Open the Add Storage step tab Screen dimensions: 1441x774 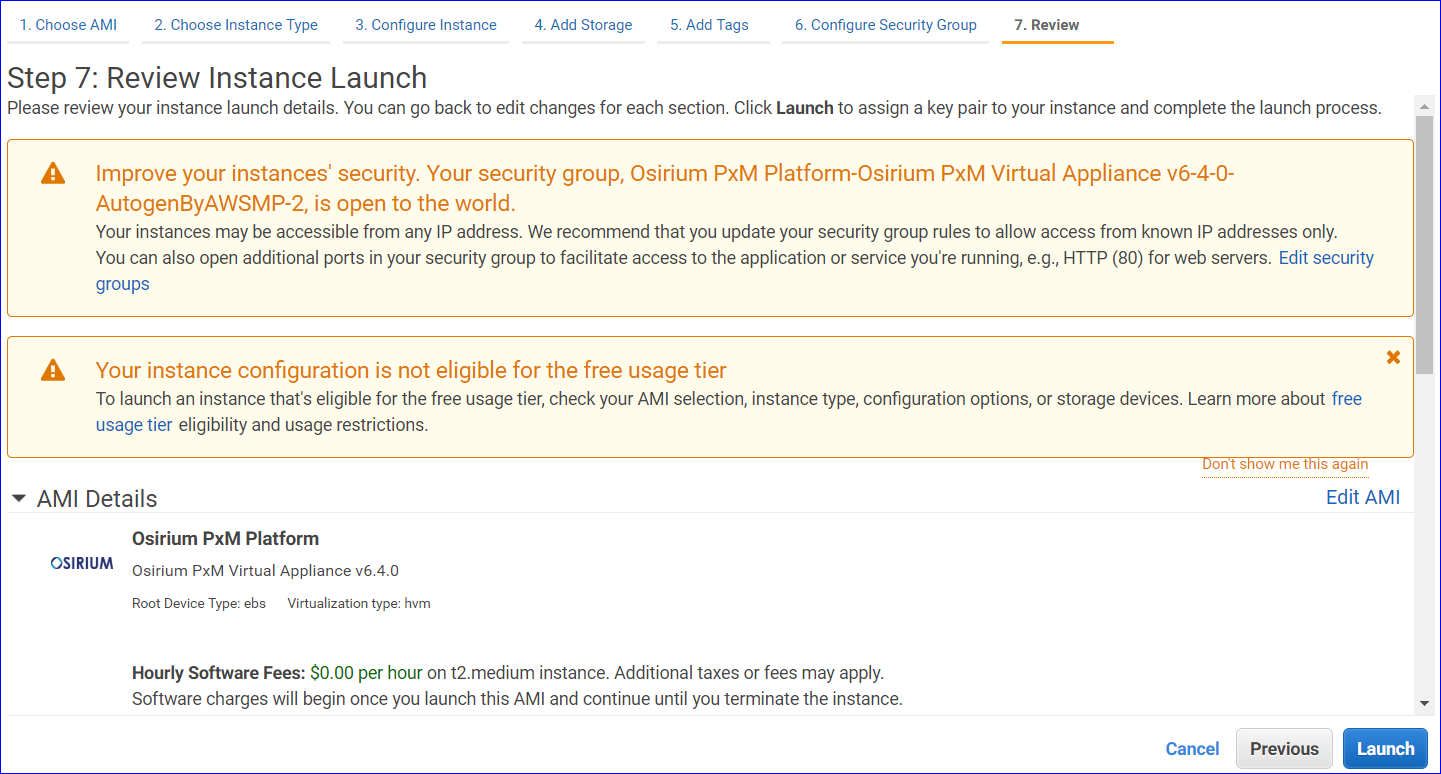click(583, 25)
